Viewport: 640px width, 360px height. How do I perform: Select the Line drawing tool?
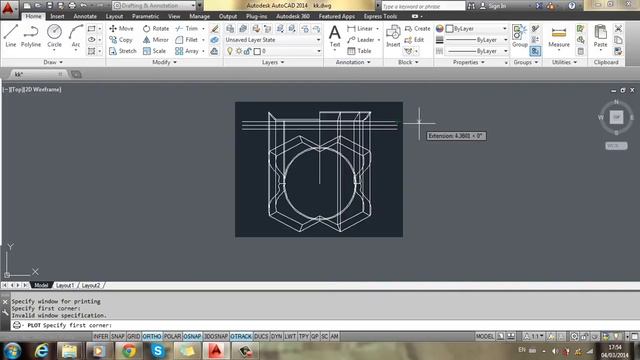pyautogui.click(x=11, y=36)
